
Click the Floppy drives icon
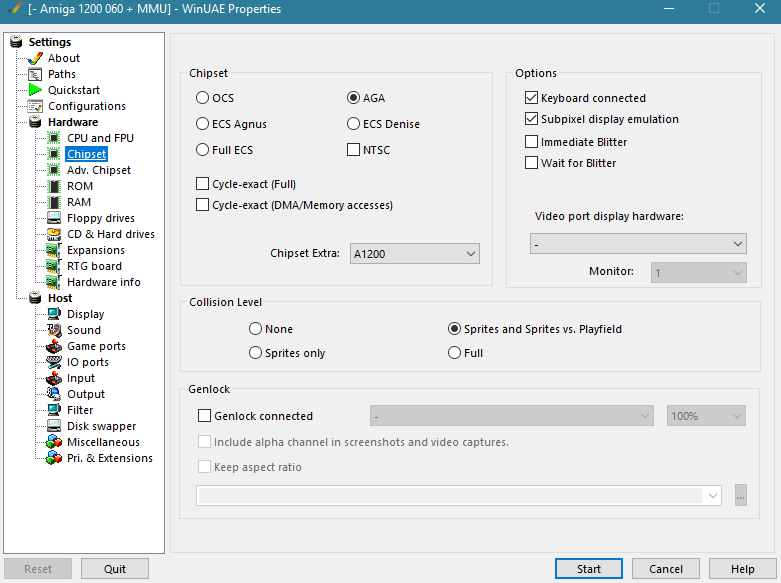point(54,218)
